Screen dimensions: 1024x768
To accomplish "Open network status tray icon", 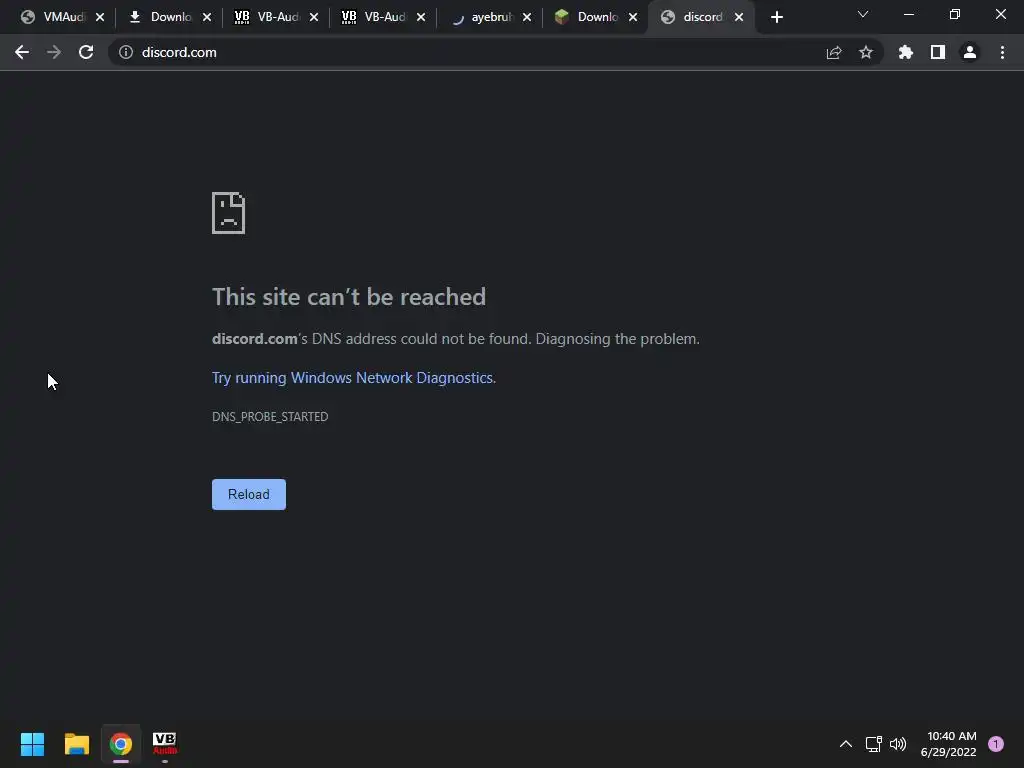I will pyautogui.click(x=873, y=744).
